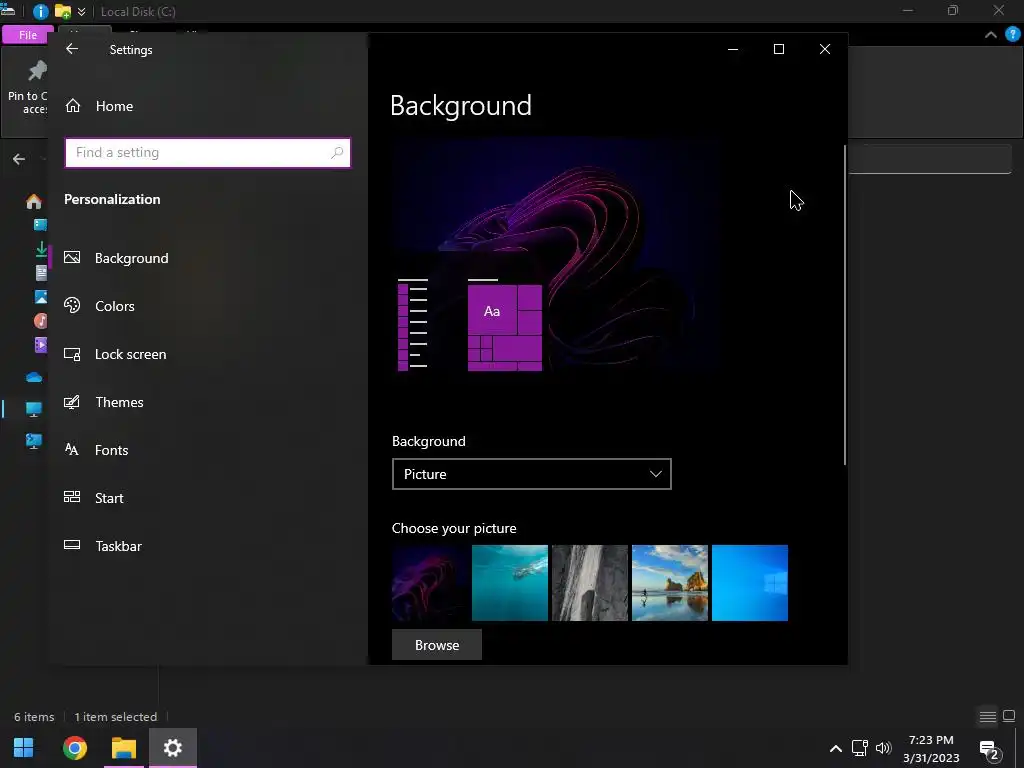The width and height of the screenshot is (1024, 768).
Task: Click Explorer back navigation arrow
Action: click(19, 159)
